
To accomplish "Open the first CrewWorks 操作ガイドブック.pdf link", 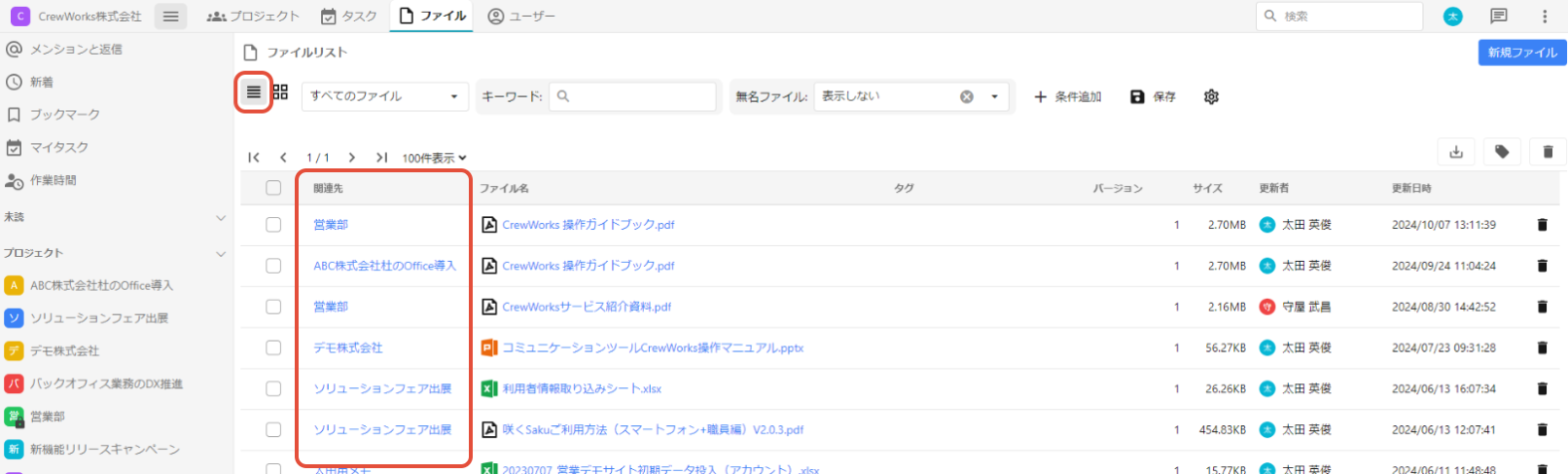I will (588, 225).
